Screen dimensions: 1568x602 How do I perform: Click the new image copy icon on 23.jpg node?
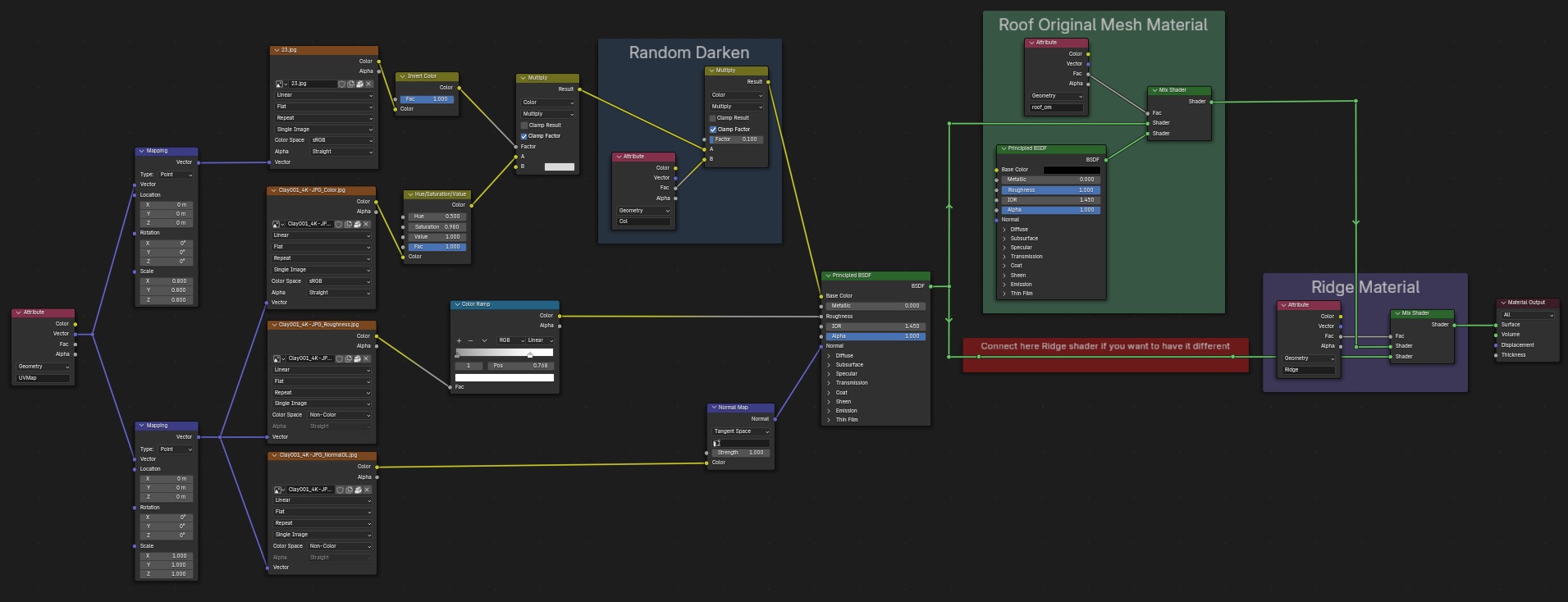[x=350, y=84]
